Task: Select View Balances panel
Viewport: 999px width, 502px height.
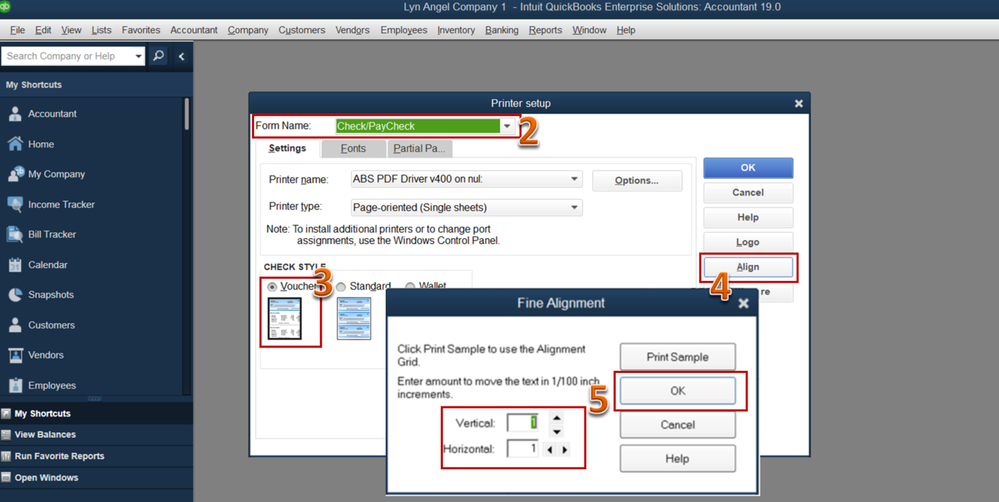Action: 96,434
